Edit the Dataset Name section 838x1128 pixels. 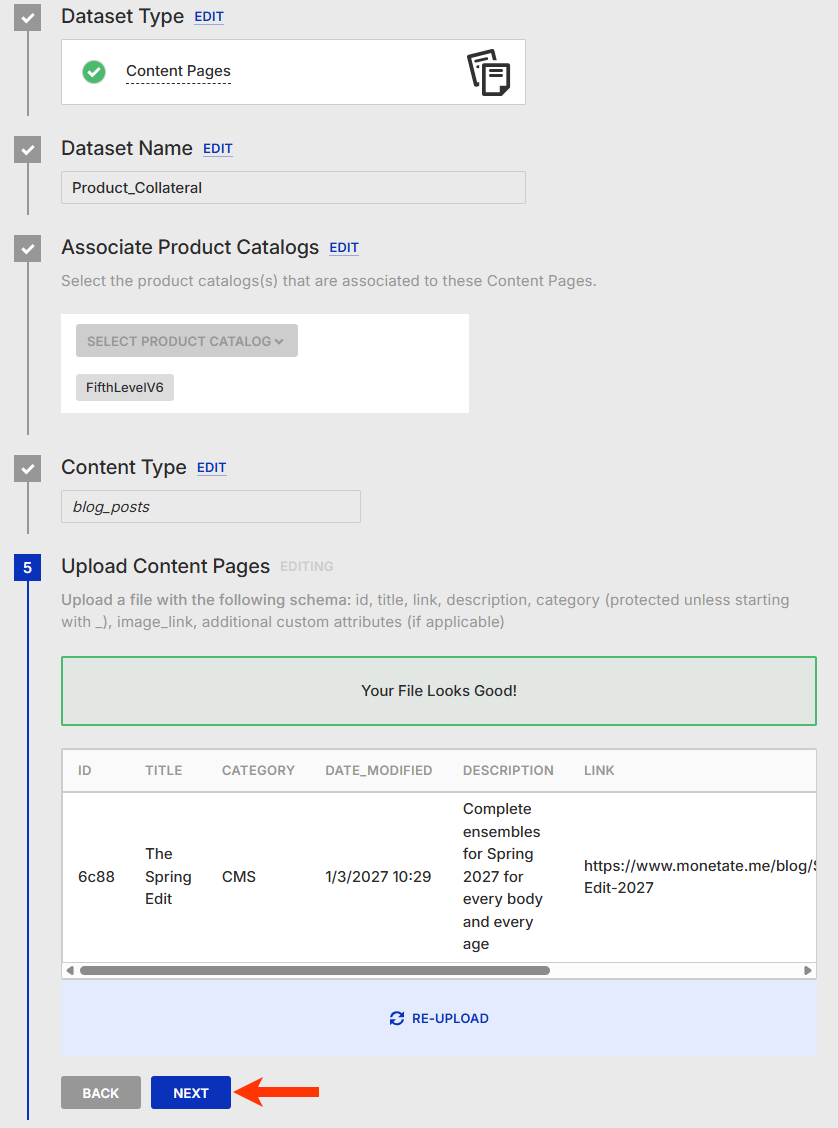coord(218,149)
